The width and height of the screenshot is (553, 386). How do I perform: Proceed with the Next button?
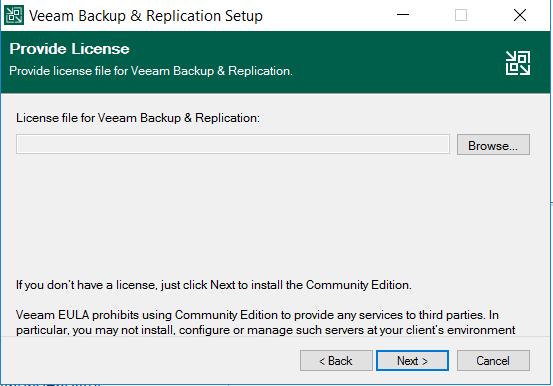(412, 361)
